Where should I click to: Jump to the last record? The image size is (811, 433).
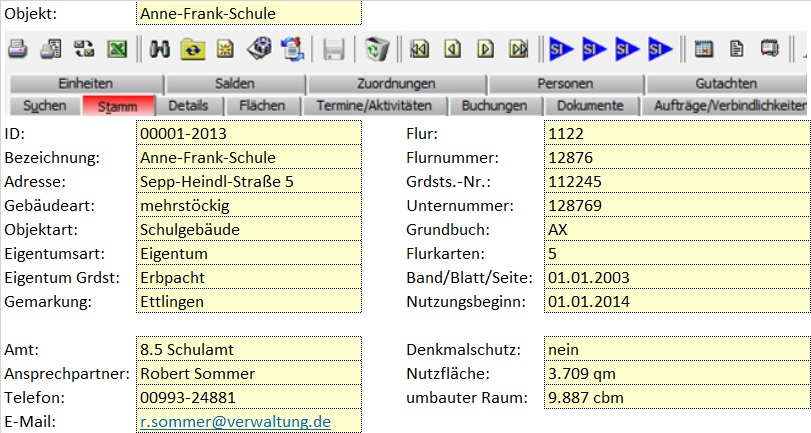[518, 48]
